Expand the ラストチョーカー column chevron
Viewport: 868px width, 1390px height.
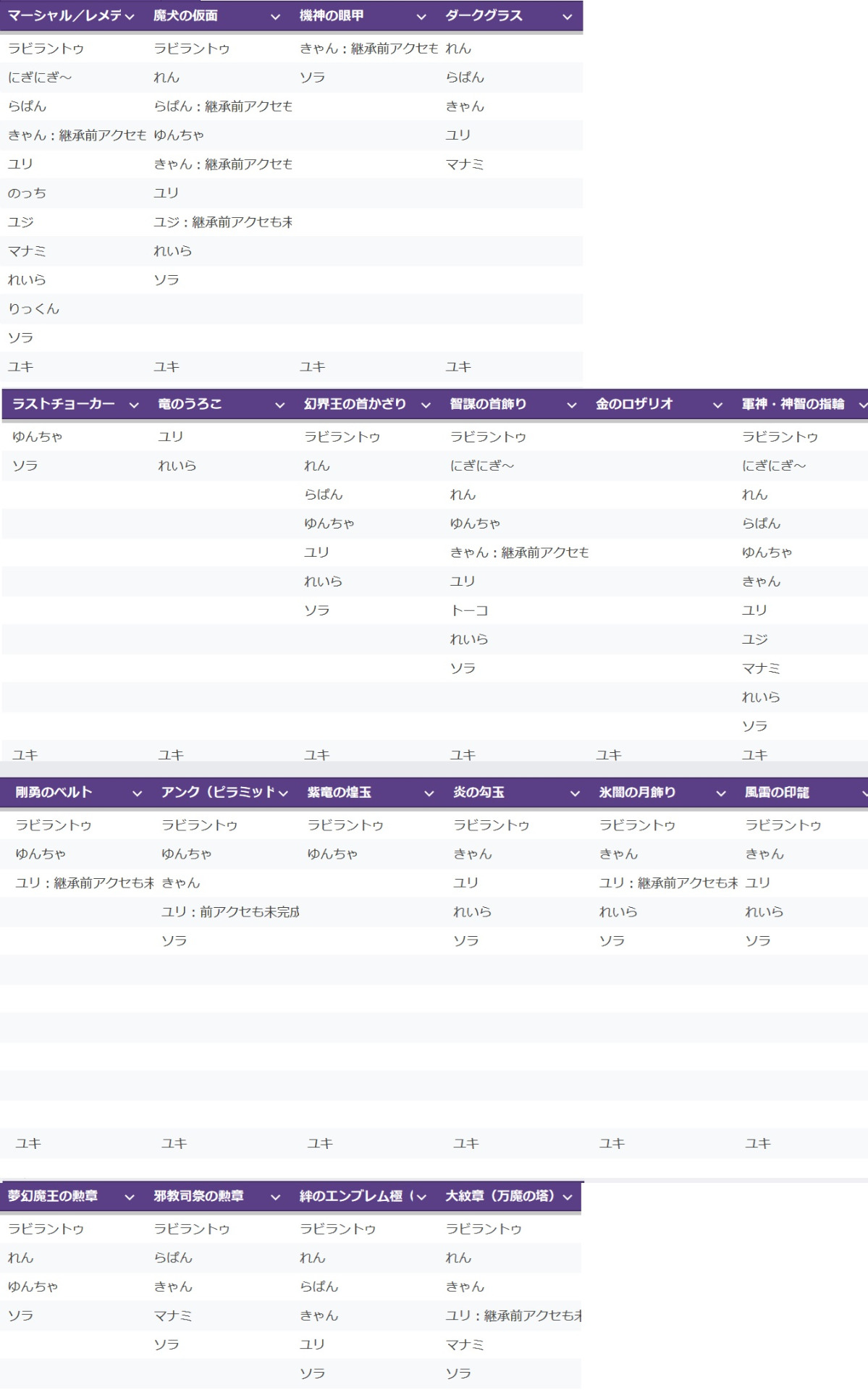click(134, 405)
